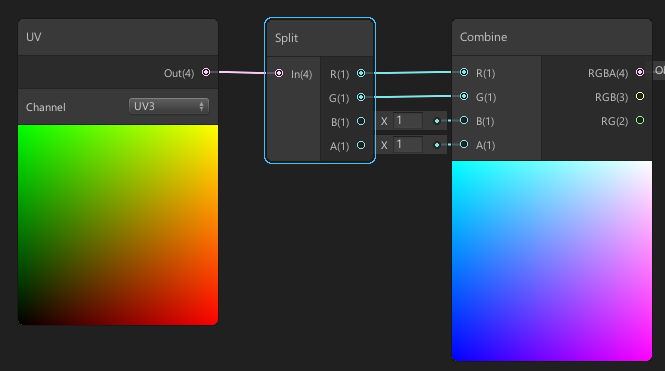Click the UV node Out(4) output port
Viewport: 665px width, 371px height.
206,72
